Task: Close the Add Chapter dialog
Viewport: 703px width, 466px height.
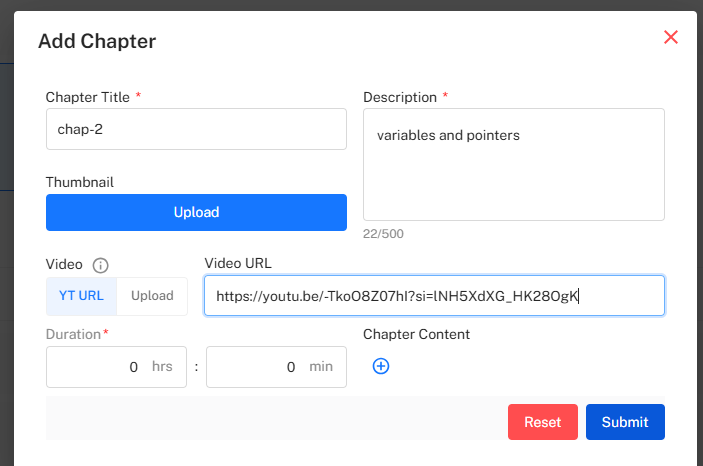Action: coord(671,38)
